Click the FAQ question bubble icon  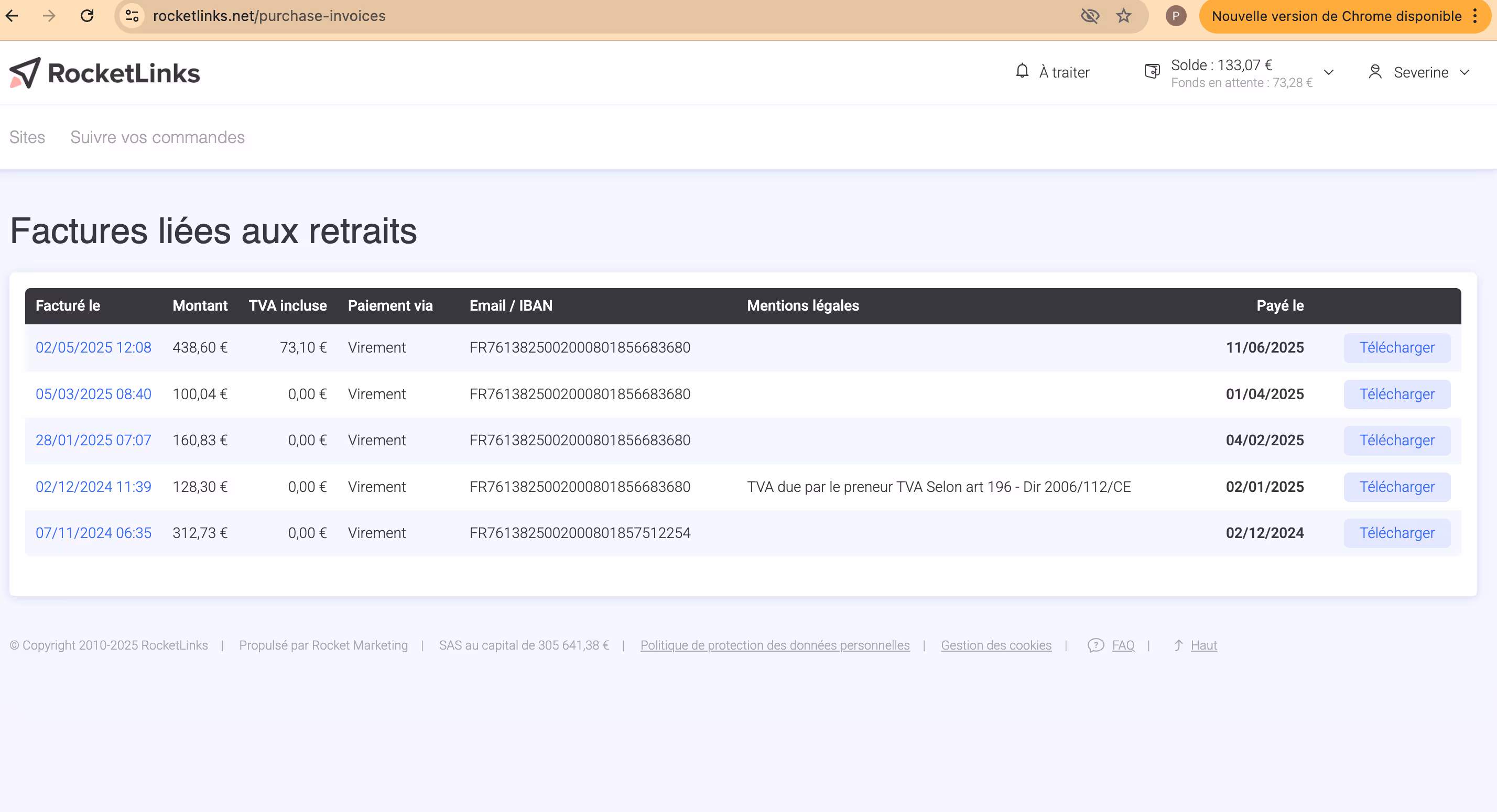coord(1095,645)
